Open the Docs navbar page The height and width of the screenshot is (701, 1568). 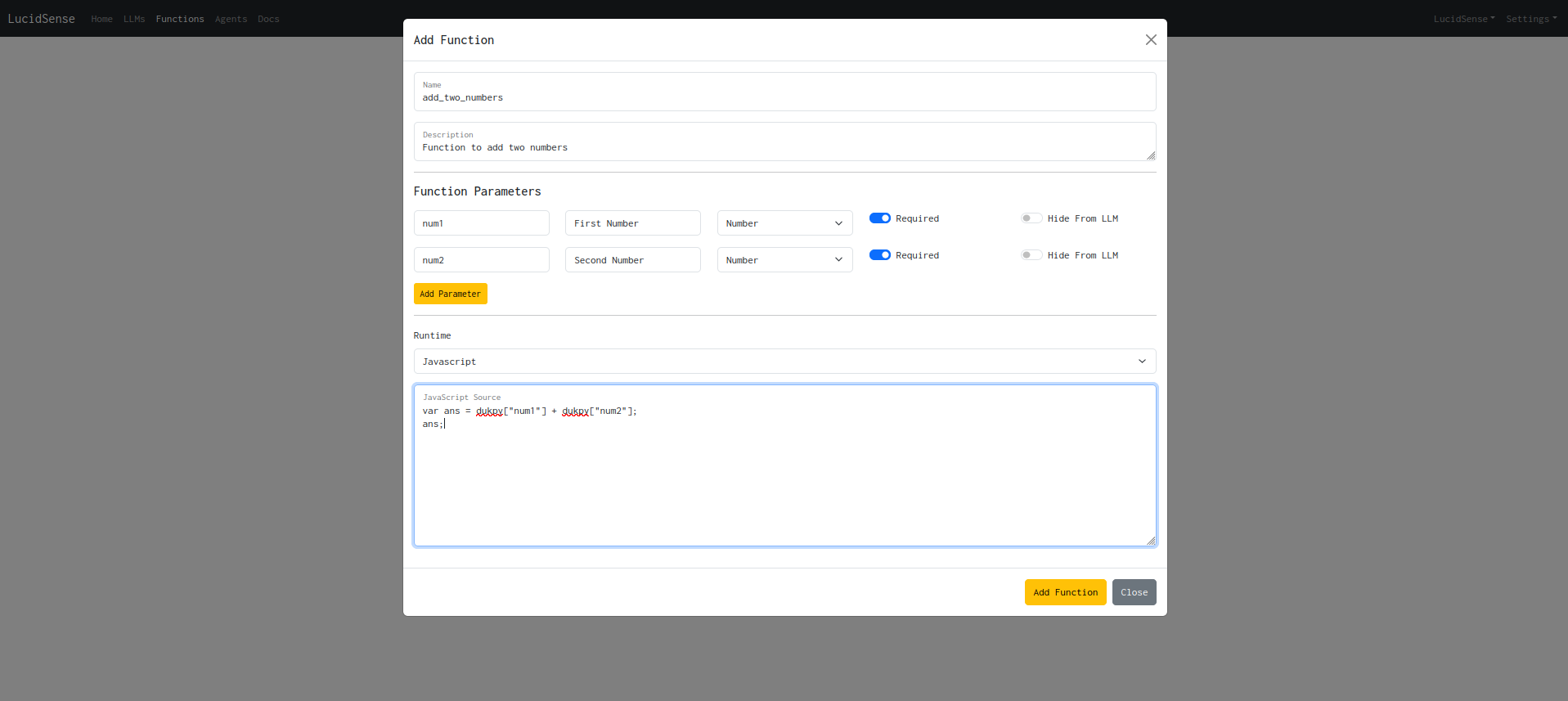coord(268,19)
